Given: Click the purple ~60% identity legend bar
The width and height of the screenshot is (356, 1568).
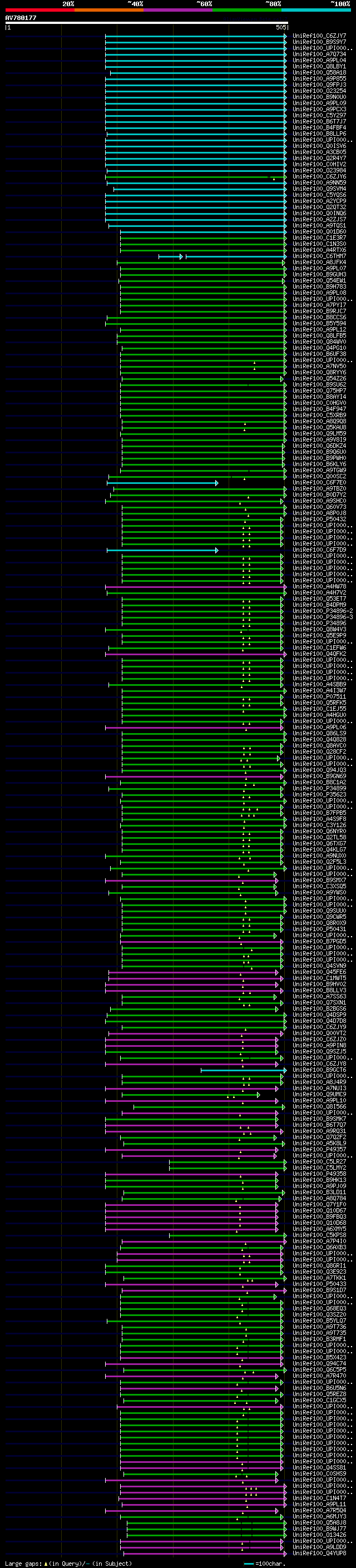Looking at the screenshot, I should [x=179, y=10].
